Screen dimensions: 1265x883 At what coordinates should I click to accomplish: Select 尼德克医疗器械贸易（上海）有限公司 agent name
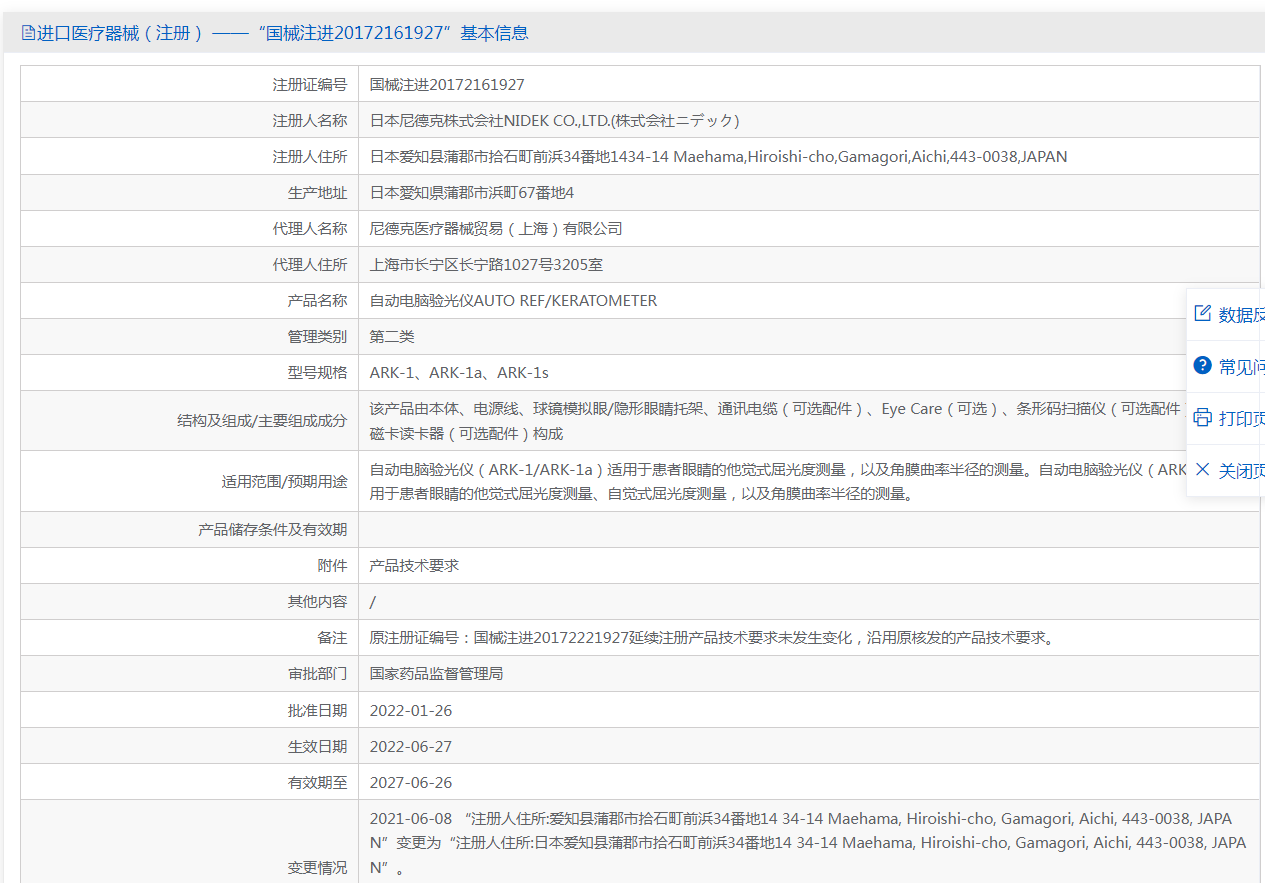[x=496, y=228]
